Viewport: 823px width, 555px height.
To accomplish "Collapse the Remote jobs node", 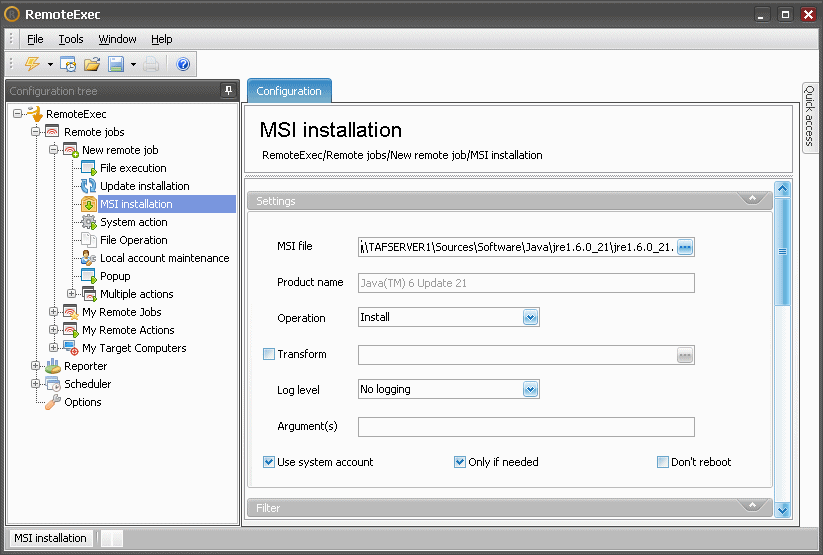I will pyautogui.click(x=35, y=131).
